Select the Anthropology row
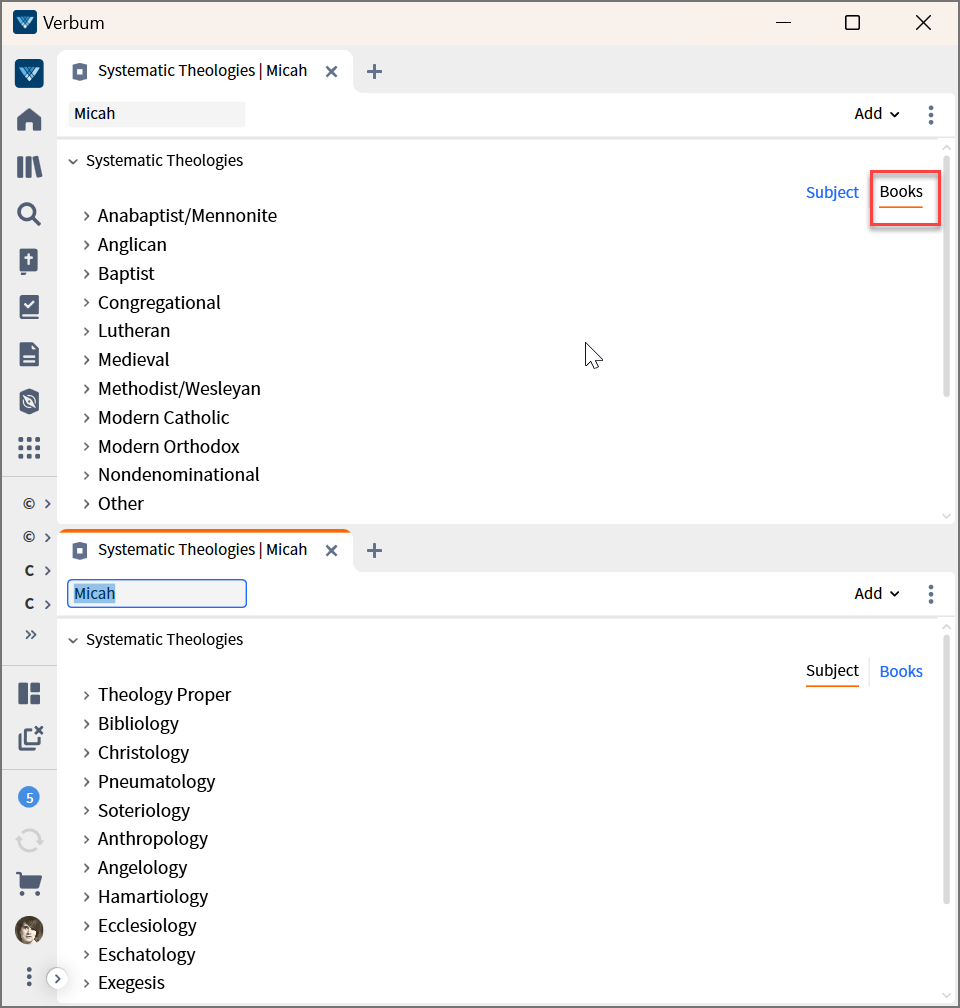The height and width of the screenshot is (1008, 960). (152, 839)
